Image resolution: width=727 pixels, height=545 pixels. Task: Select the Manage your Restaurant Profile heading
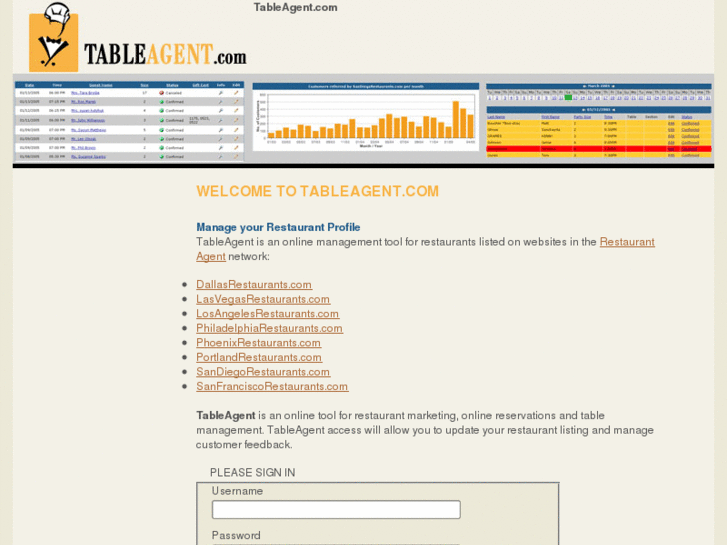[278, 227]
